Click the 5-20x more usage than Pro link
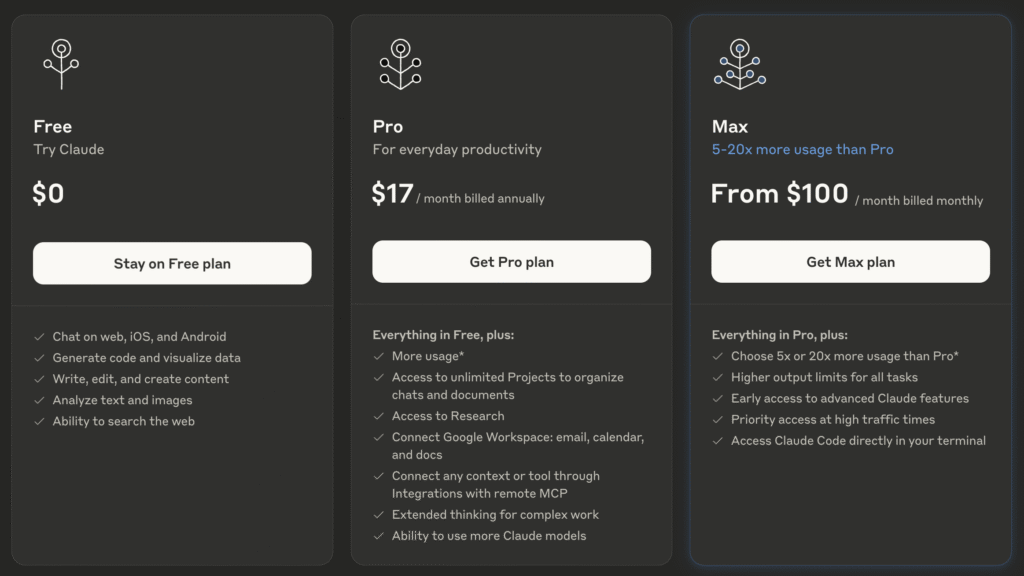 [x=802, y=150]
